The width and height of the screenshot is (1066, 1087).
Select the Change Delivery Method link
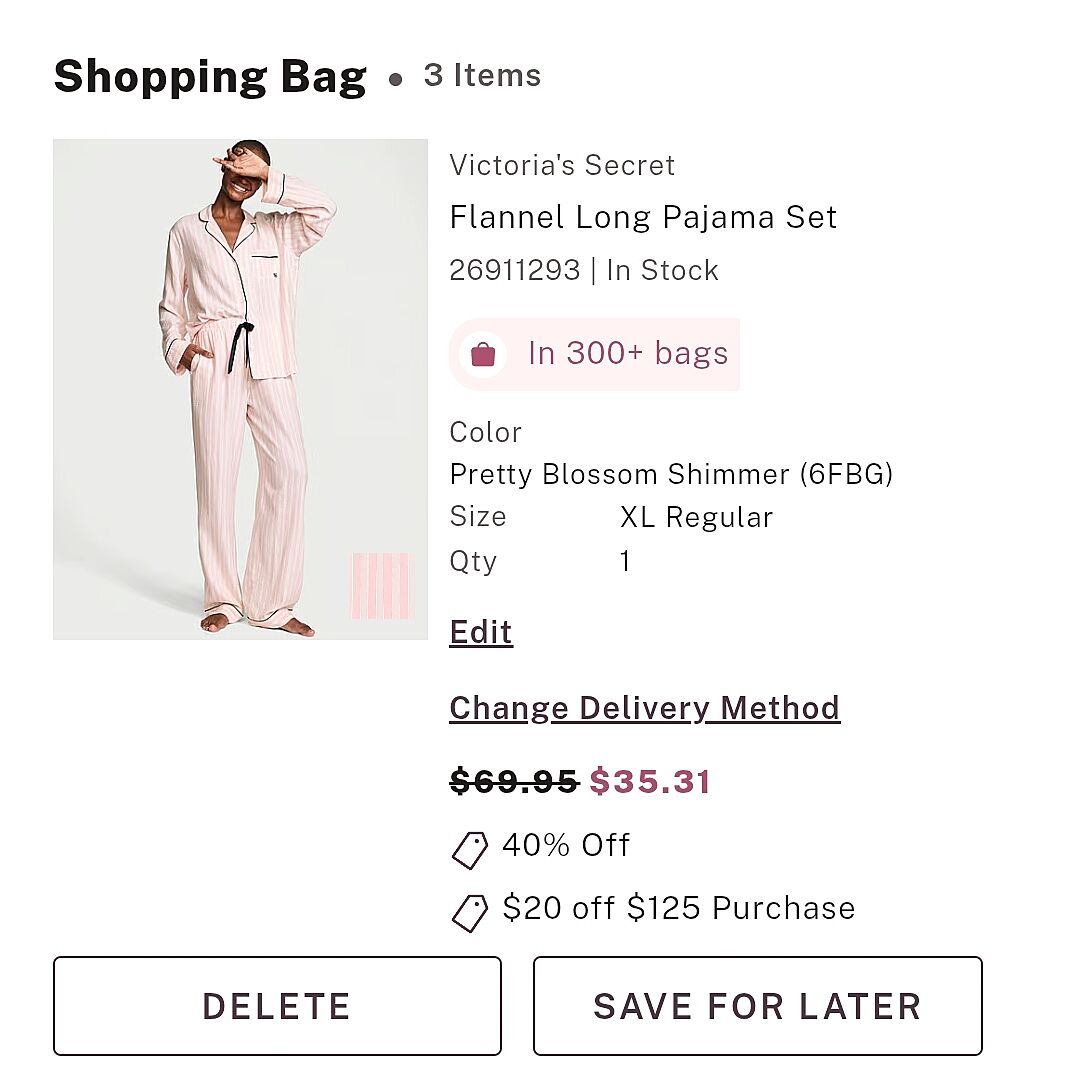644,708
